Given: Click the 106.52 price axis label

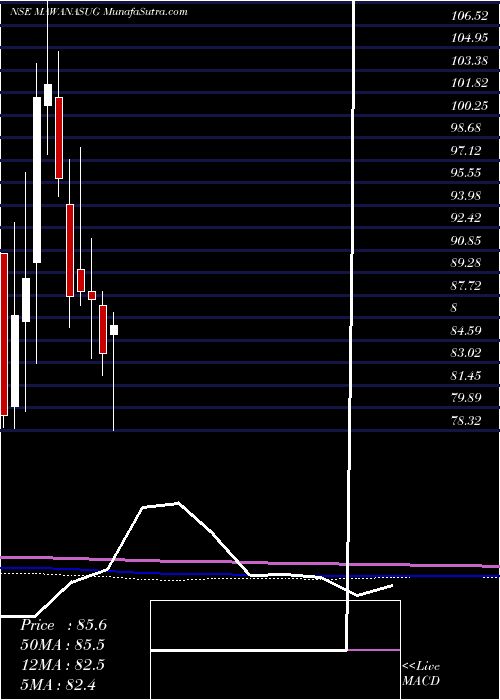Looking at the screenshot, I should click(469, 16).
